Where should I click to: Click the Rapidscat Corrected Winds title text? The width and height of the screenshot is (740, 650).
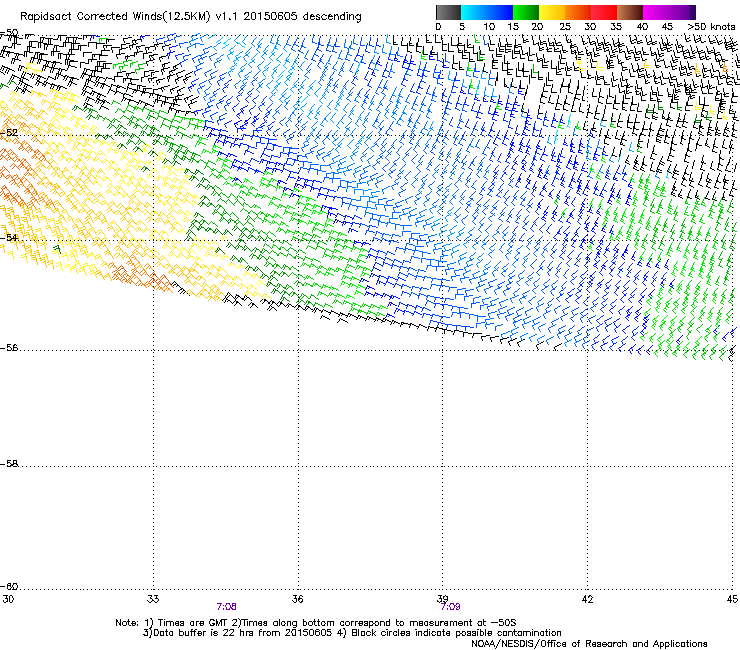point(191,17)
